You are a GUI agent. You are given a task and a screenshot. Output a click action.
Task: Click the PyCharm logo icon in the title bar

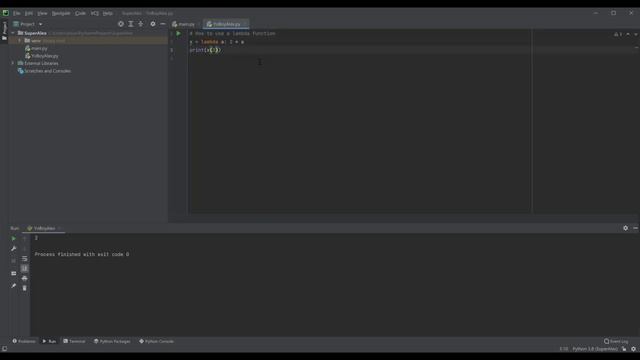[x=5, y=13]
